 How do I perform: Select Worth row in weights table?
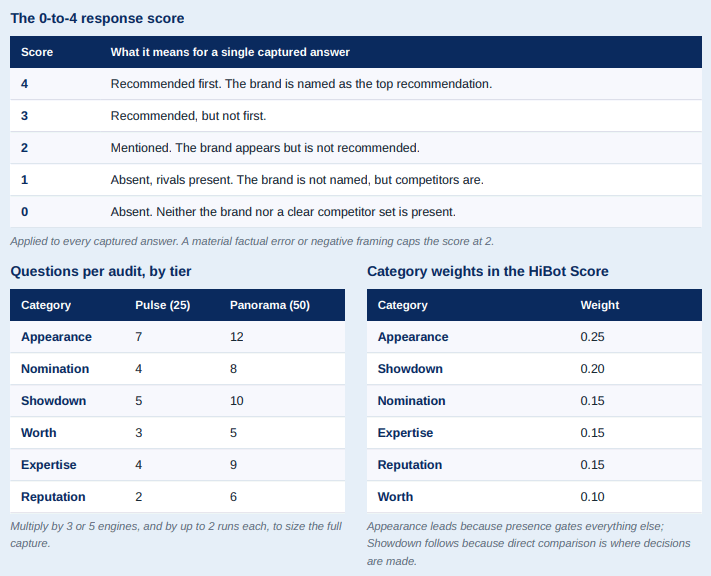pyautogui.click(x=534, y=497)
